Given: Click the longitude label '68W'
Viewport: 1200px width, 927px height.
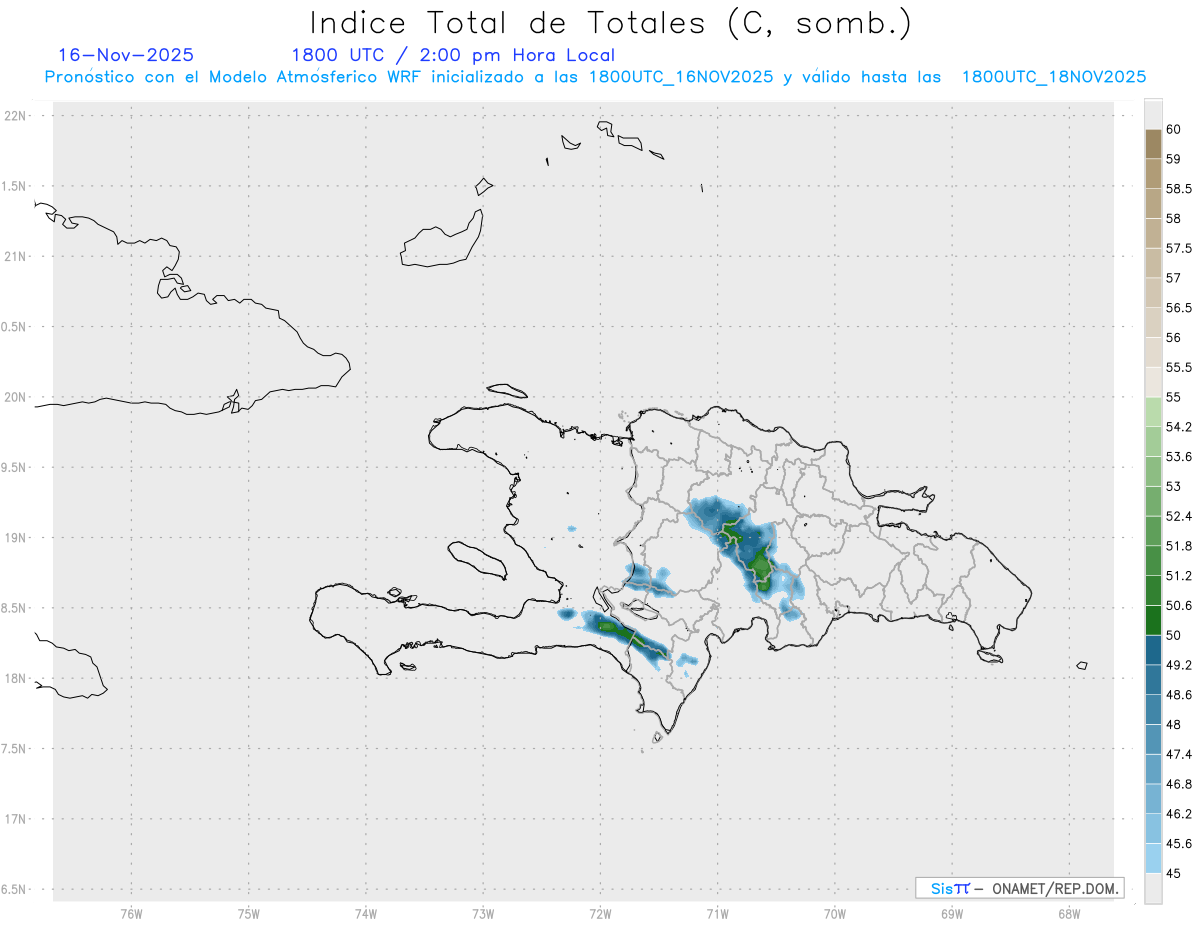Looking at the screenshot, I should point(1069,914).
